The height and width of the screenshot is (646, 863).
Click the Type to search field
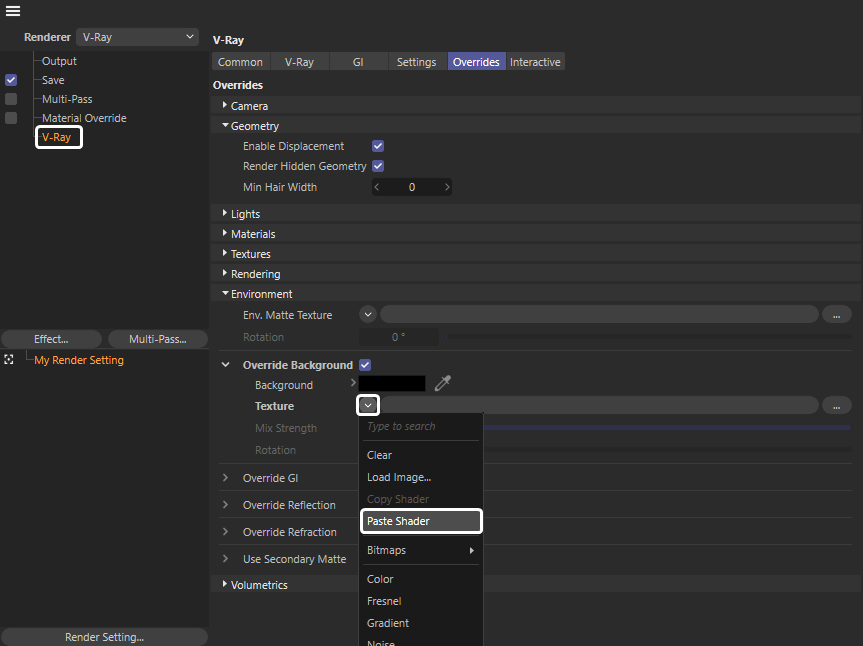(x=420, y=426)
